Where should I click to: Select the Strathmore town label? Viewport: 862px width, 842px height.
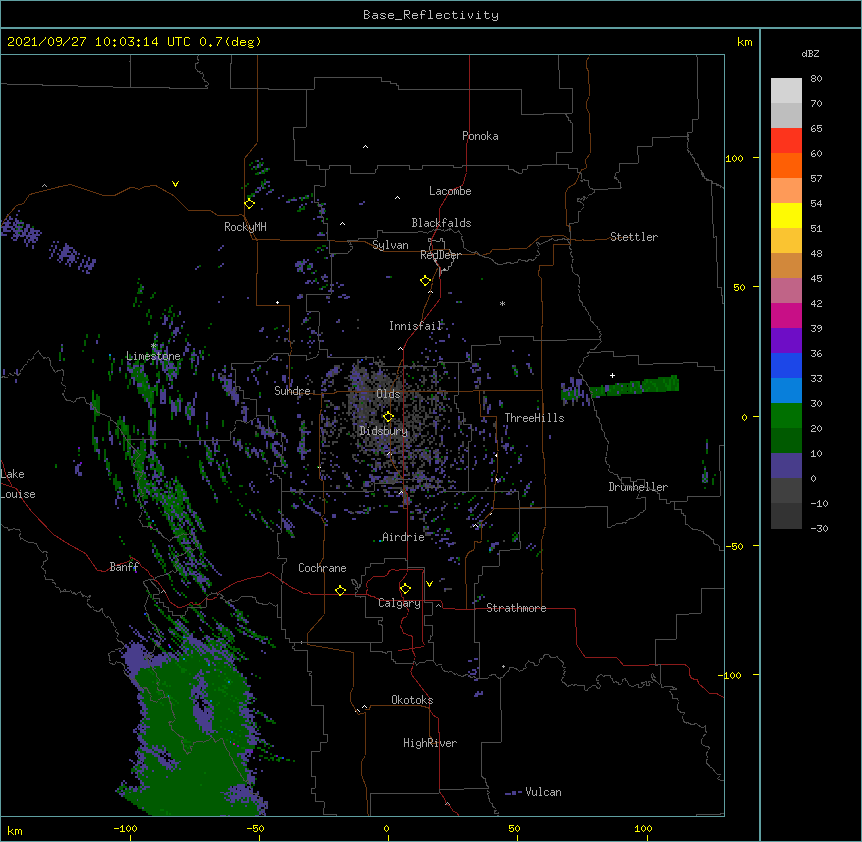point(516,608)
